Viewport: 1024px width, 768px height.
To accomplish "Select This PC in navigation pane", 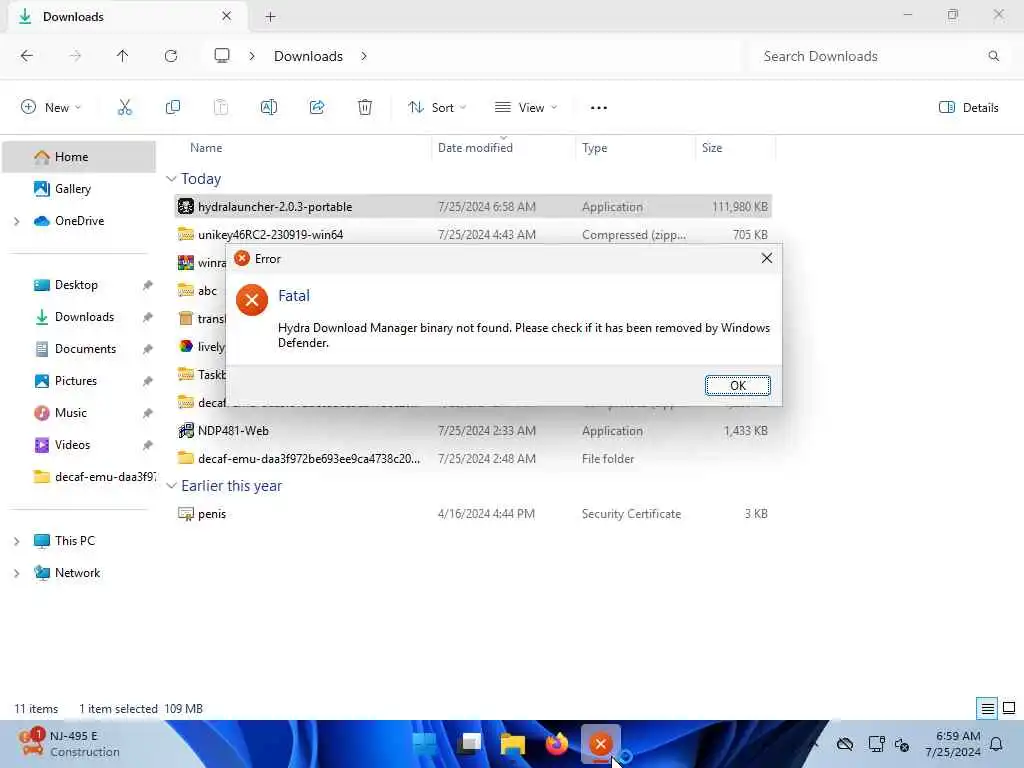I will [x=74, y=541].
